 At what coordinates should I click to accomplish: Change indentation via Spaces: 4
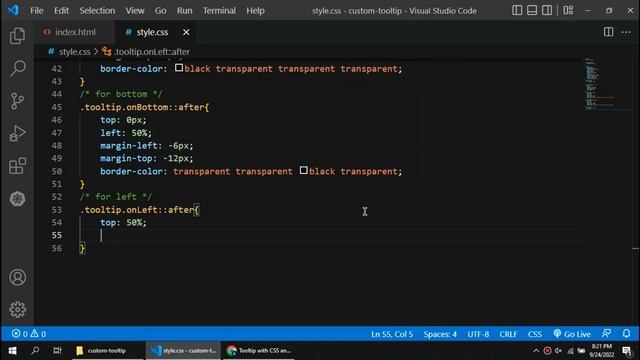[x=440, y=334]
